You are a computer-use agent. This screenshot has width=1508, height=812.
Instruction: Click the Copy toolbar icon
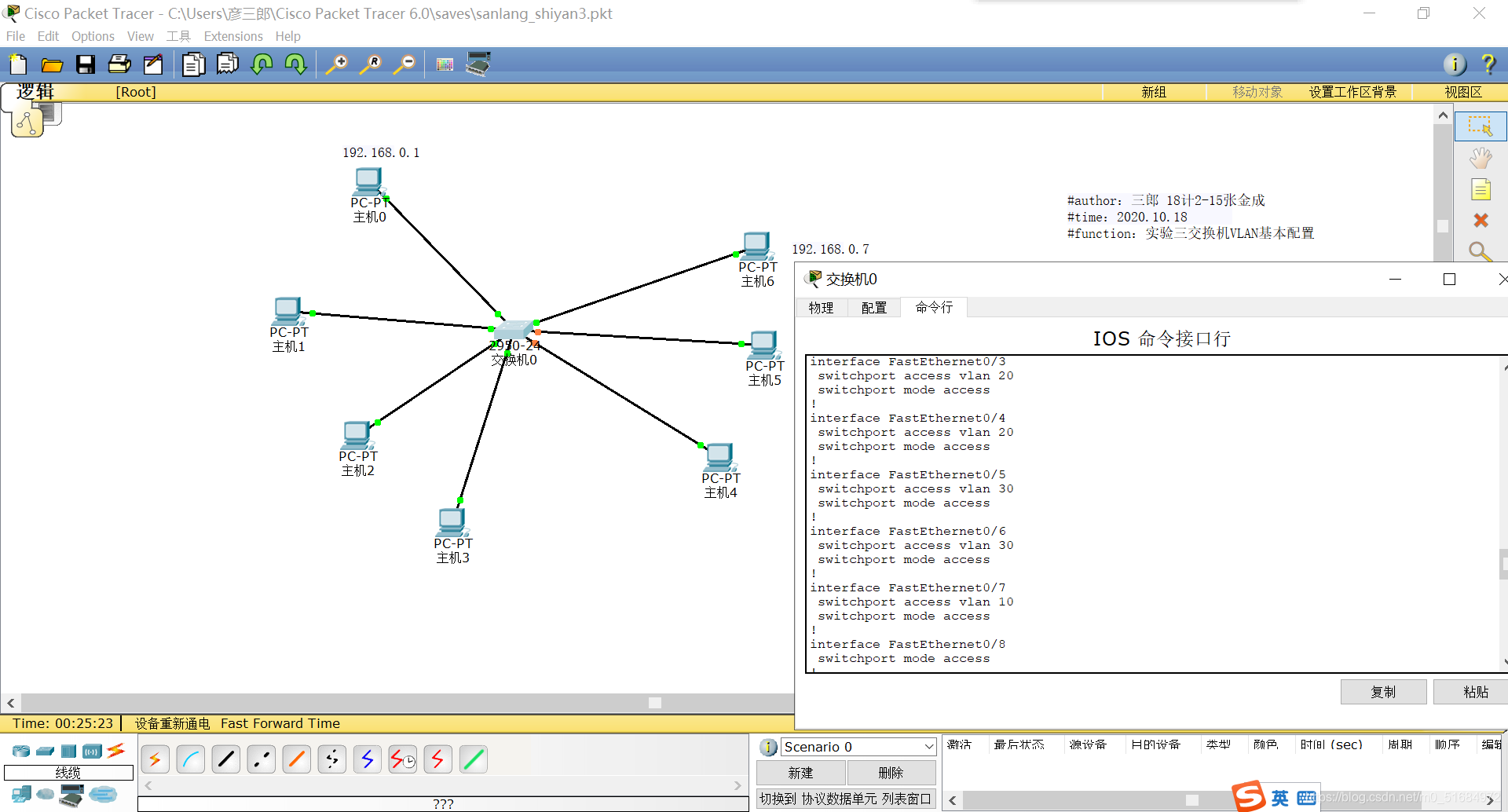(193, 64)
